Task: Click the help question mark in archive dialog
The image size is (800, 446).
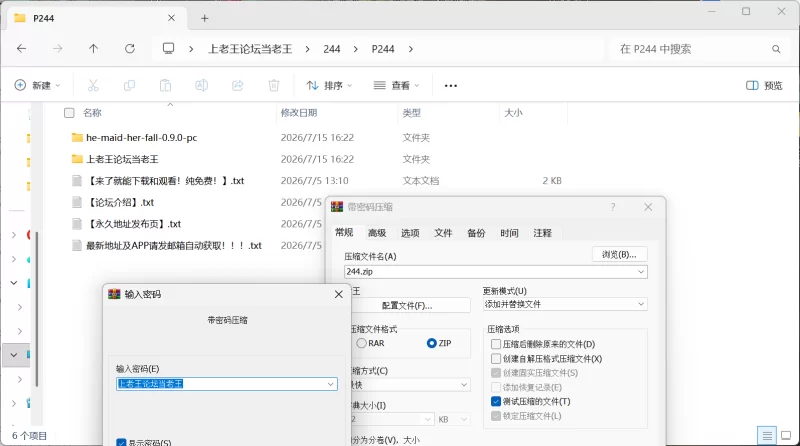Action: pos(613,207)
